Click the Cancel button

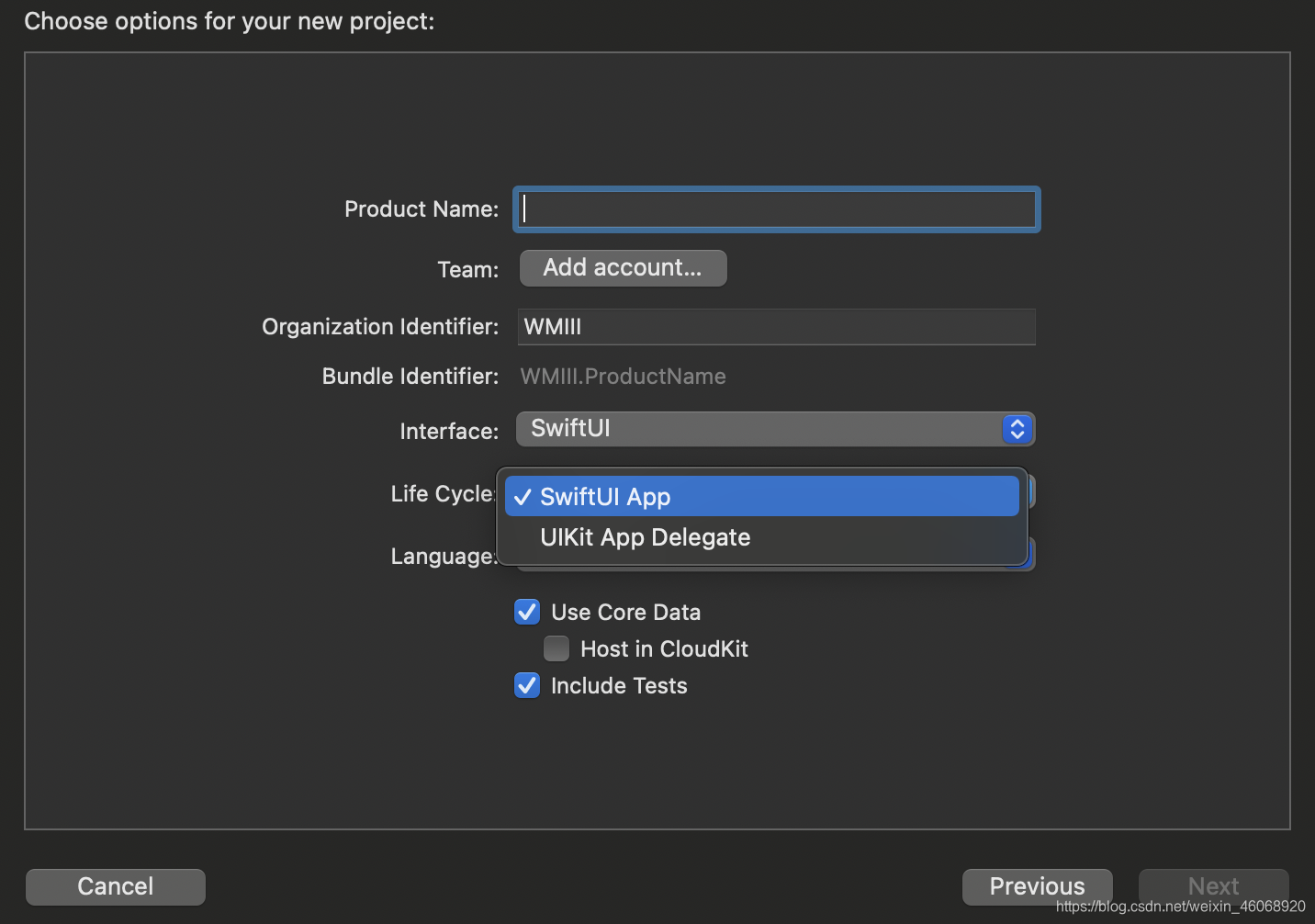click(116, 886)
